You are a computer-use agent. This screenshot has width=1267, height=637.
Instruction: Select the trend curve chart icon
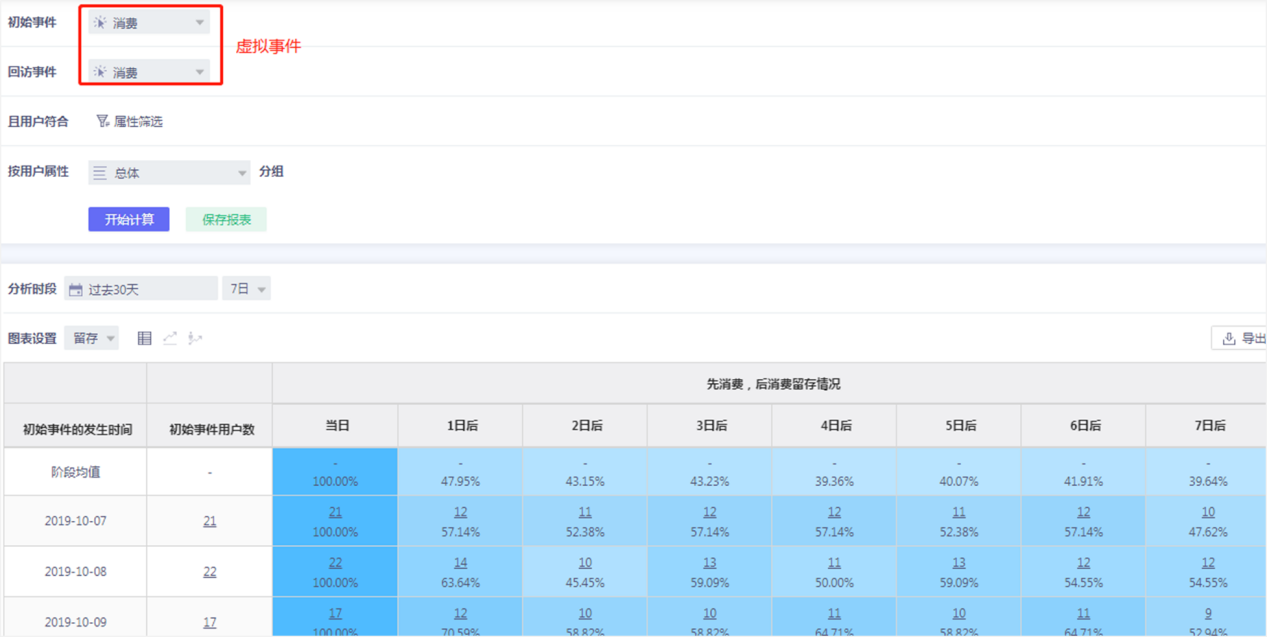(195, 339)
